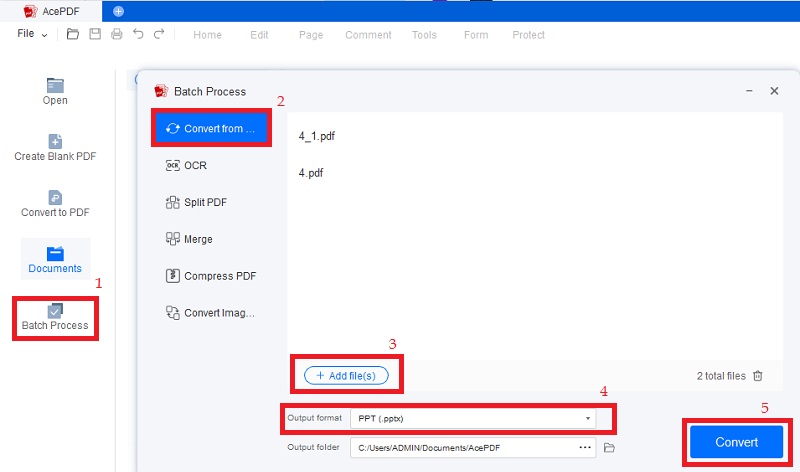The image size is (800, 472).
Task: Select the 4.pdf file row
Action: (x=535, y=172)
